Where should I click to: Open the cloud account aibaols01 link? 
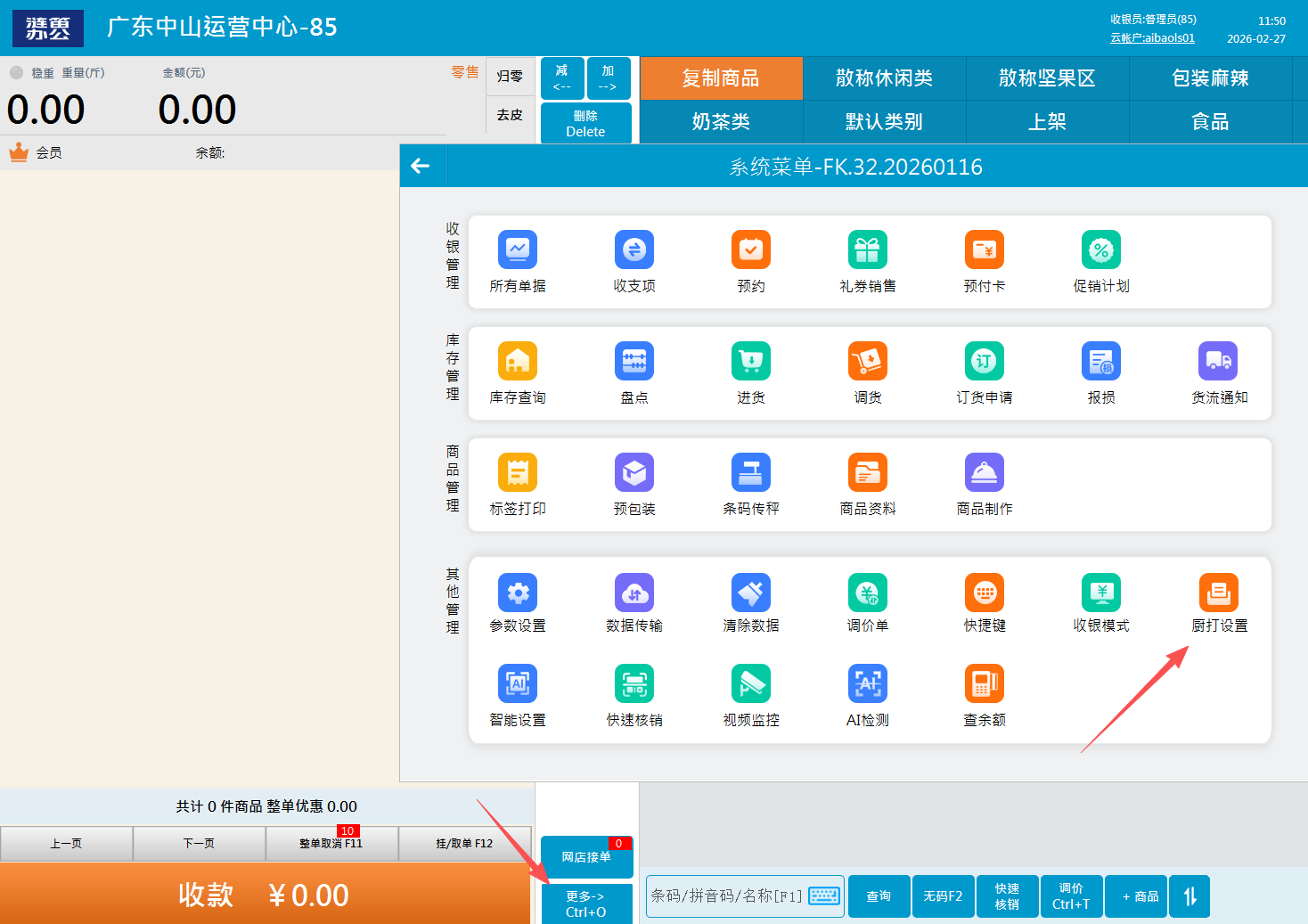1152,38
